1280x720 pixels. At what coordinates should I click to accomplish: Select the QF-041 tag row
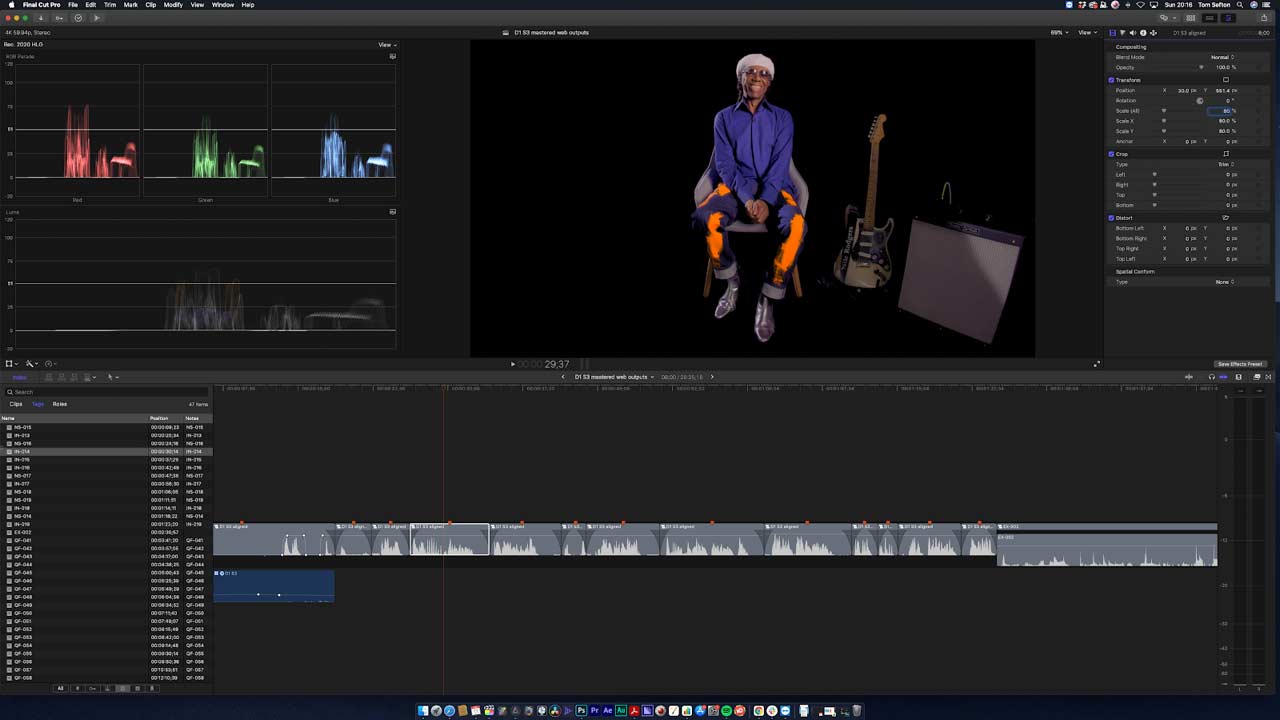[106, 540]
